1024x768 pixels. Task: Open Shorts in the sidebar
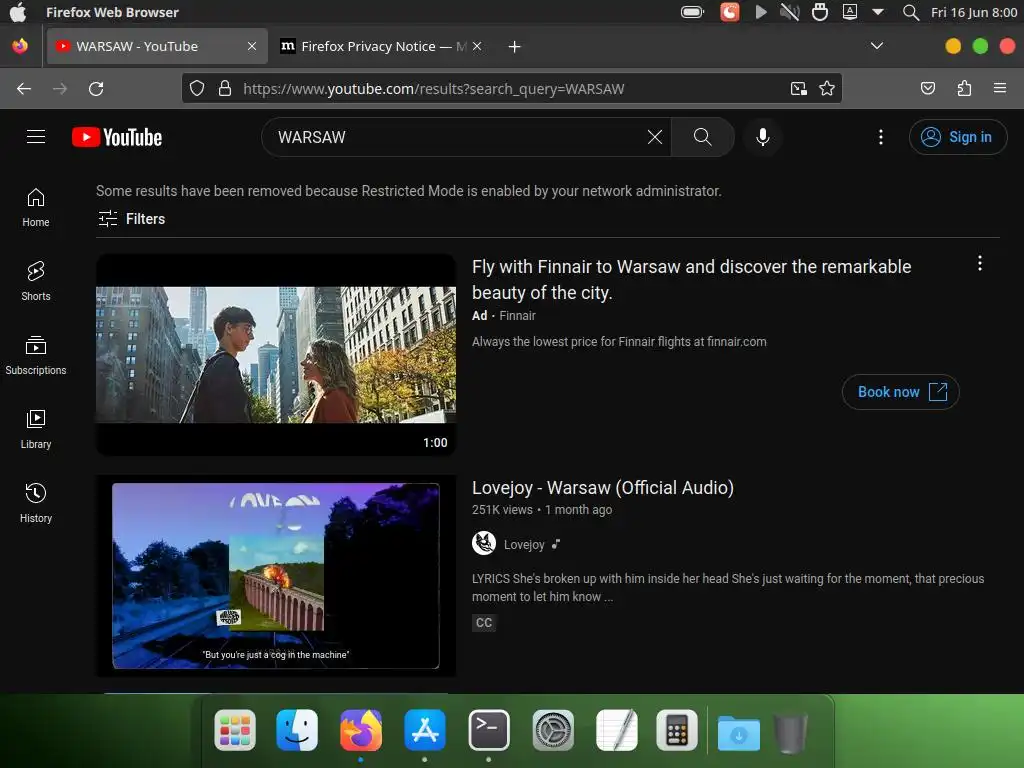click(36, 281)
